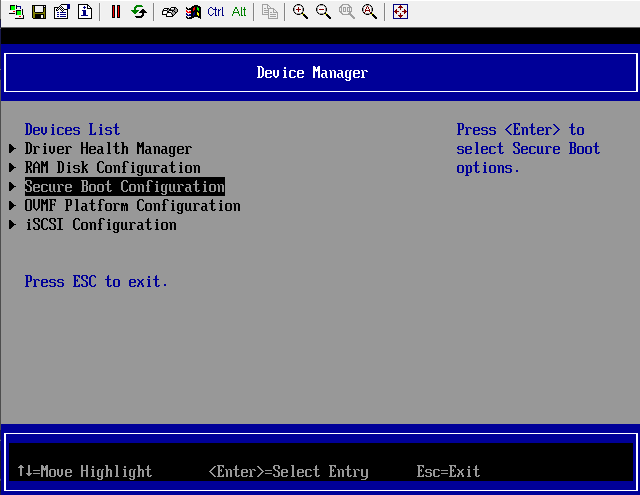
Task: Zoom out with the minus magnifier
Action: (323, 12)
